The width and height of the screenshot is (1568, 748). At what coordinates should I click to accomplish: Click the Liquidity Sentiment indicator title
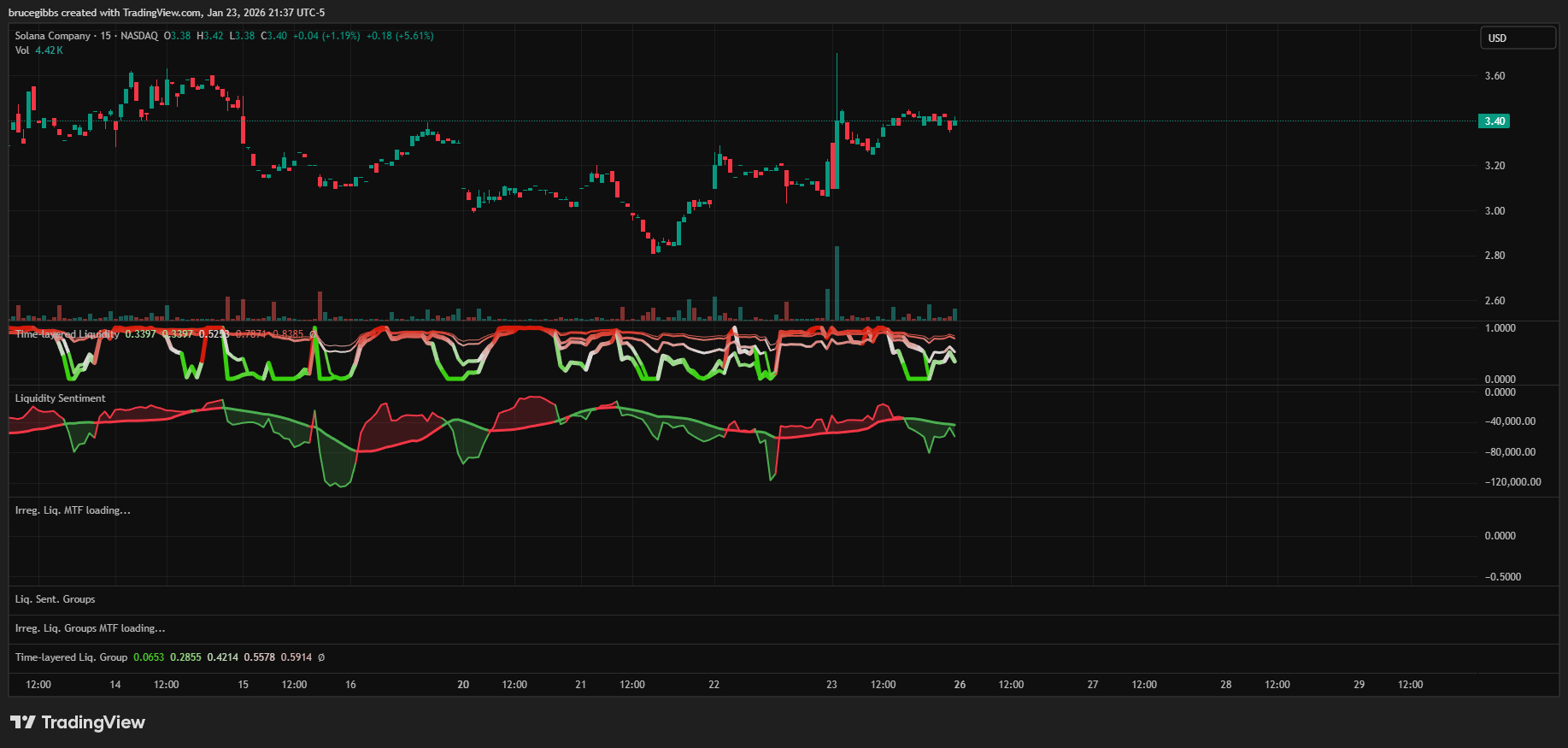click(60, 398)
